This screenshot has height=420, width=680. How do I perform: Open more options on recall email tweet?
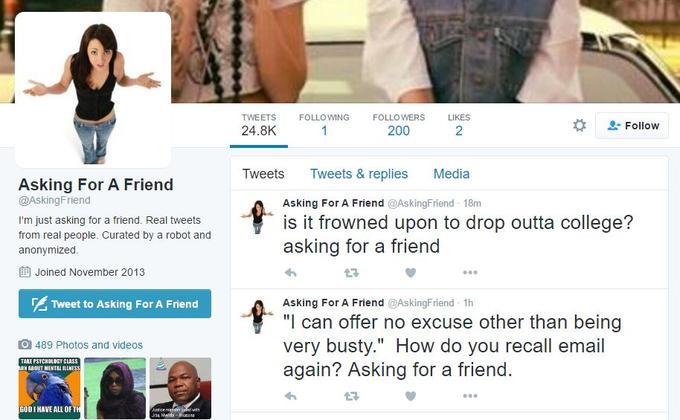pos(470,396)
